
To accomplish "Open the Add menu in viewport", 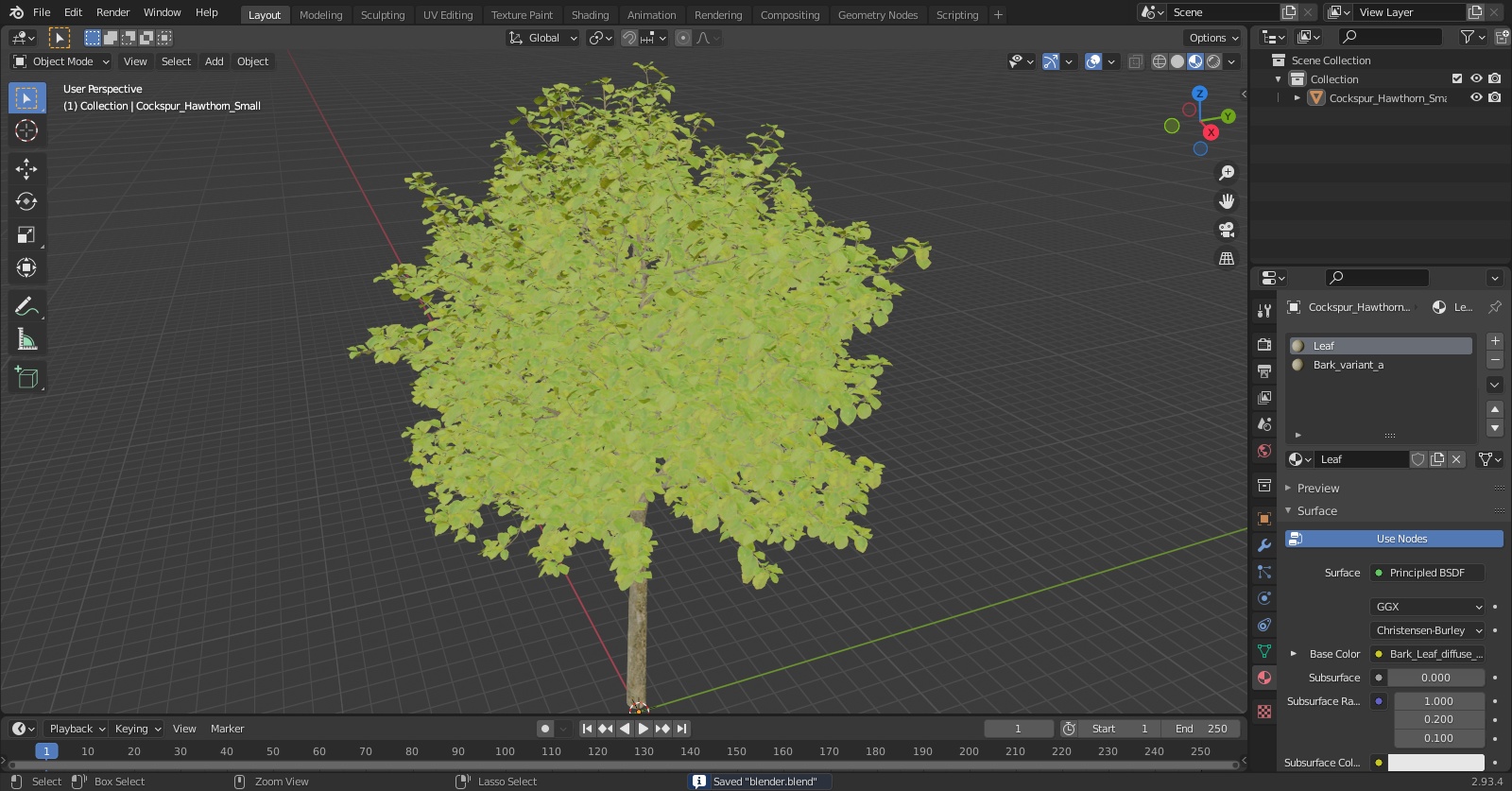I will tap(215, 61).
